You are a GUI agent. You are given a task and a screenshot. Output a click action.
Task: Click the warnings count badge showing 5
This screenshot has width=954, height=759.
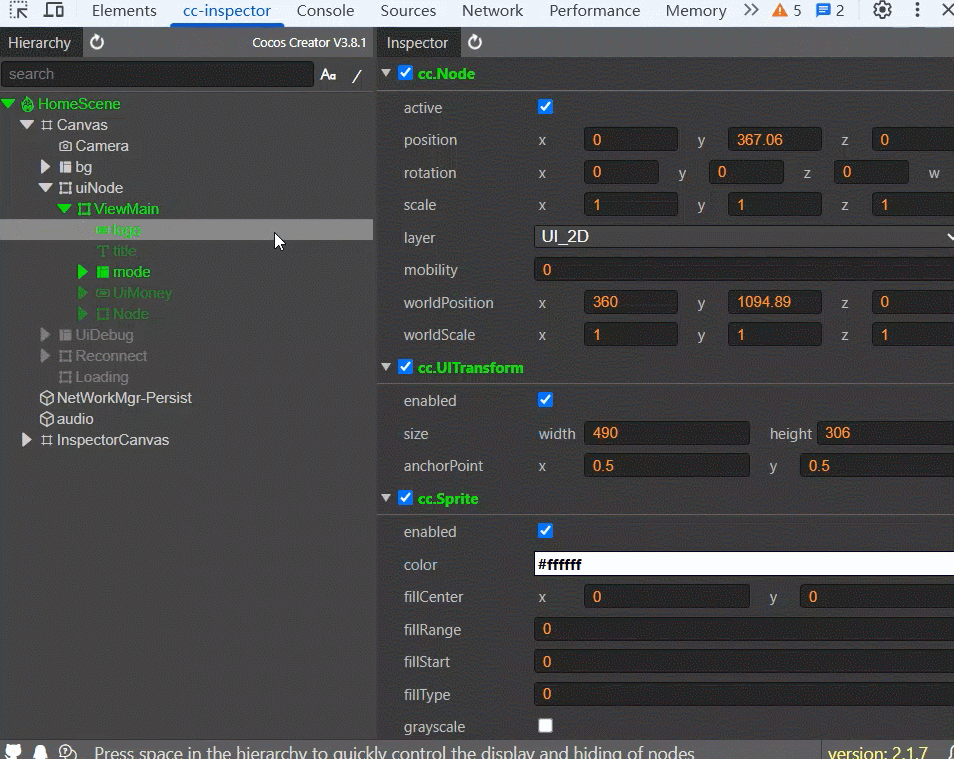click(787, 10)
